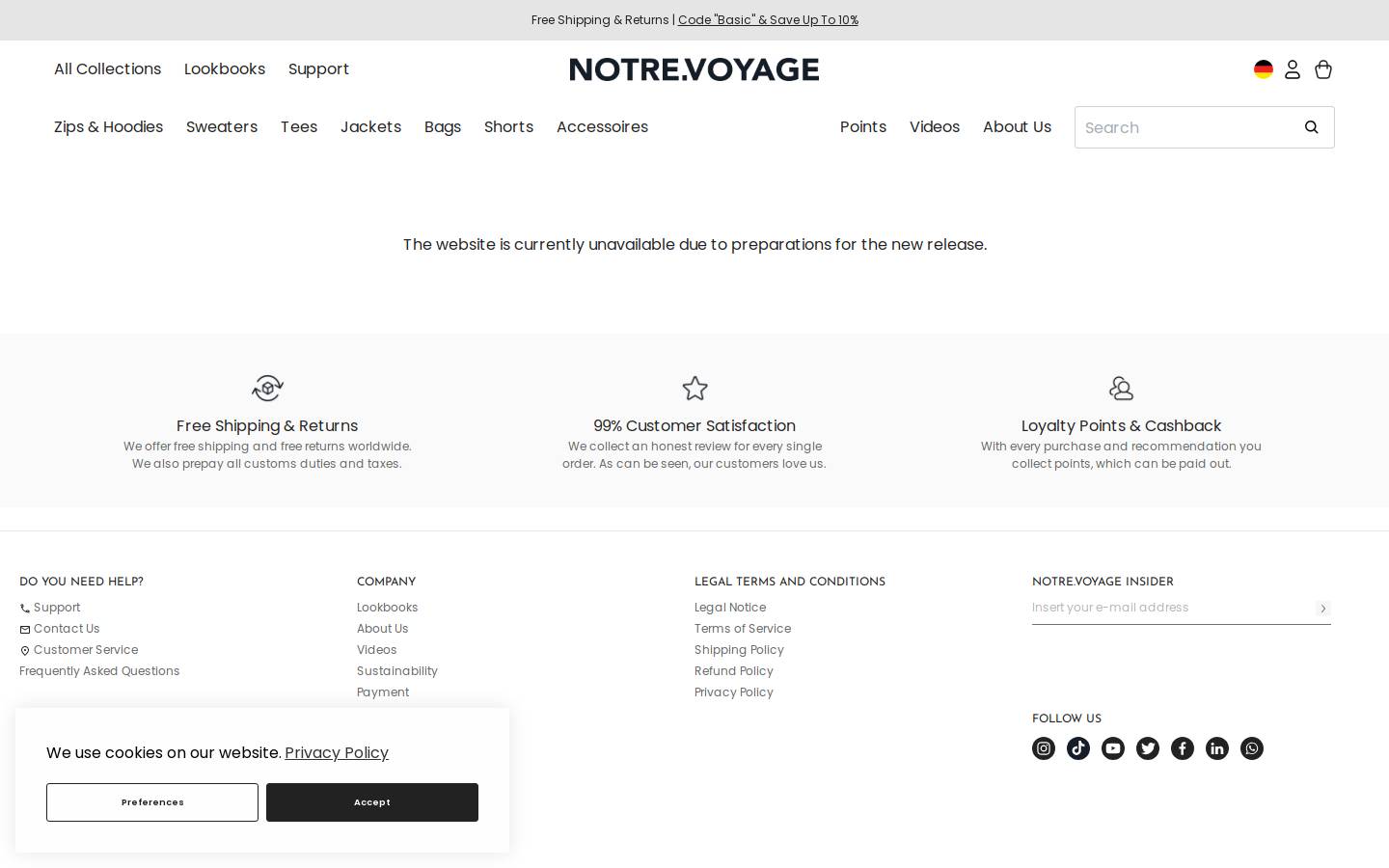Select Bags category
The width and height of the screenshot is (1389, 868).
point(443,127)
